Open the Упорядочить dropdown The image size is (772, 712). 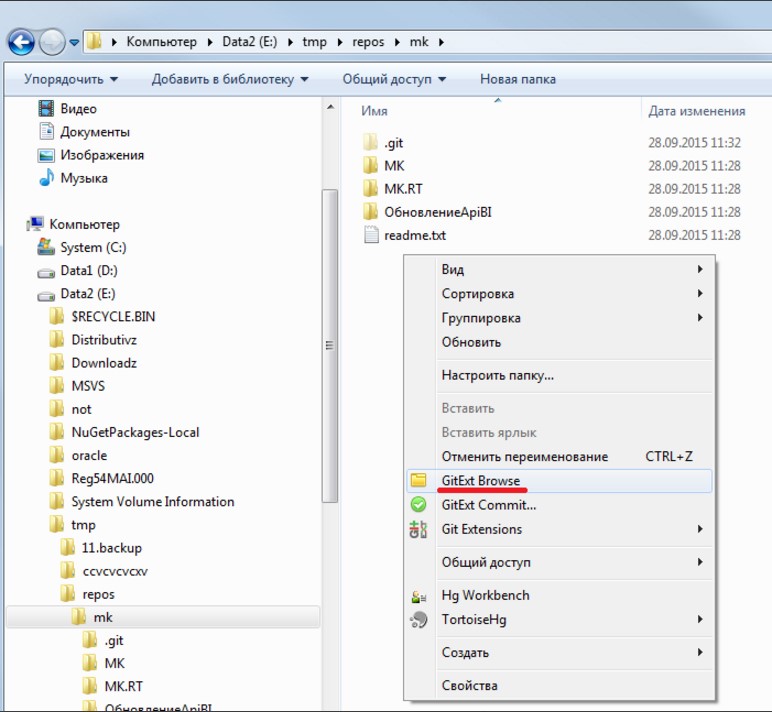pos(70,79)
